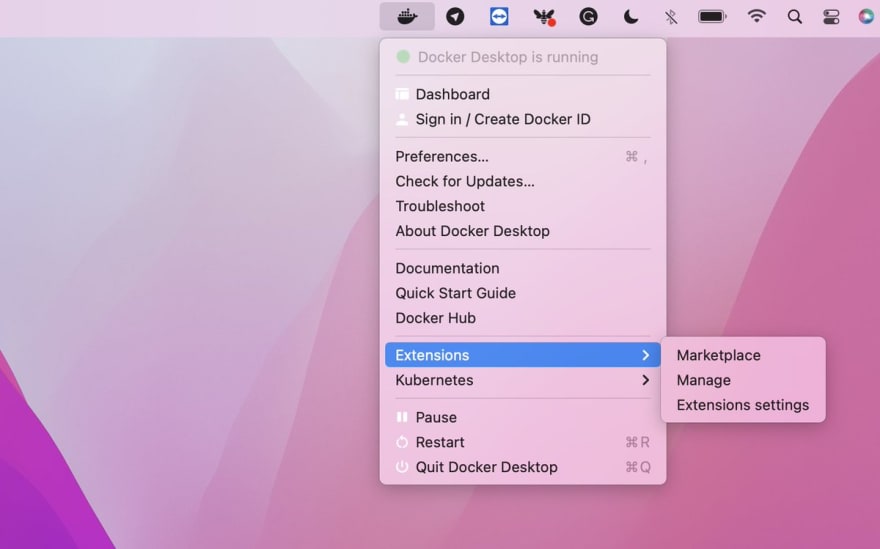
Task: Click the battery status icon
Action: [712, 17]
